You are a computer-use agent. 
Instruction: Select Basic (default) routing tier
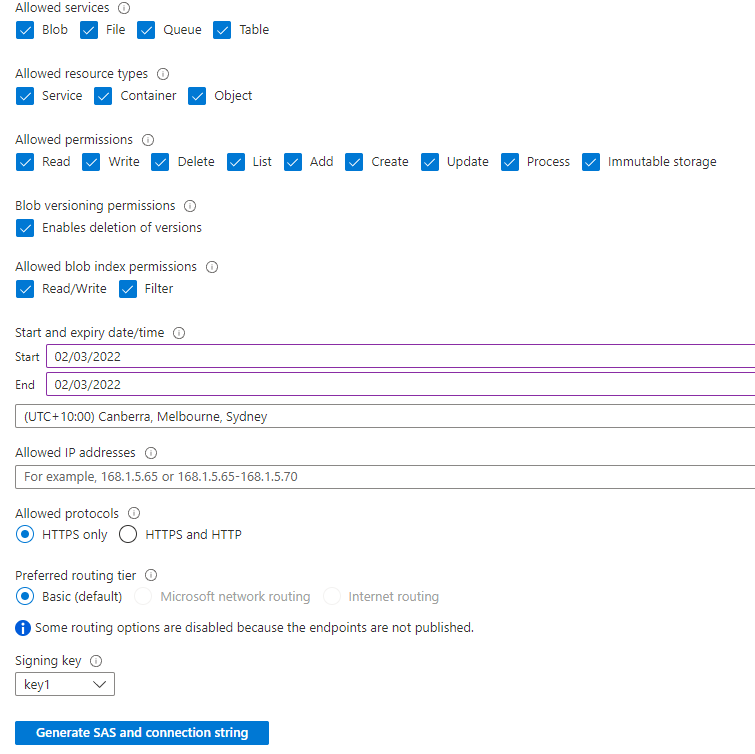(25, 596)
